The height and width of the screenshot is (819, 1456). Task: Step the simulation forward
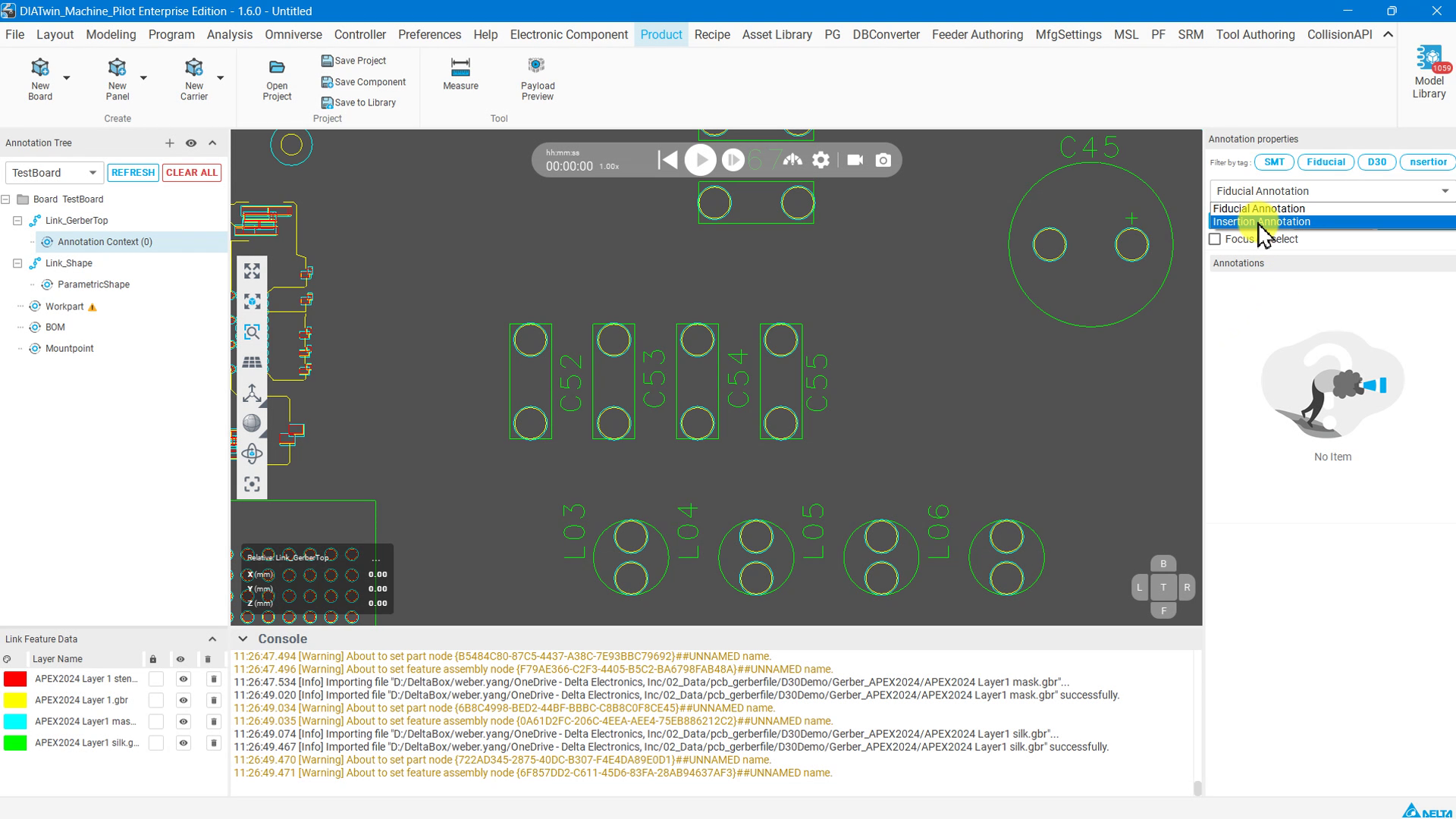coord(733,160)
